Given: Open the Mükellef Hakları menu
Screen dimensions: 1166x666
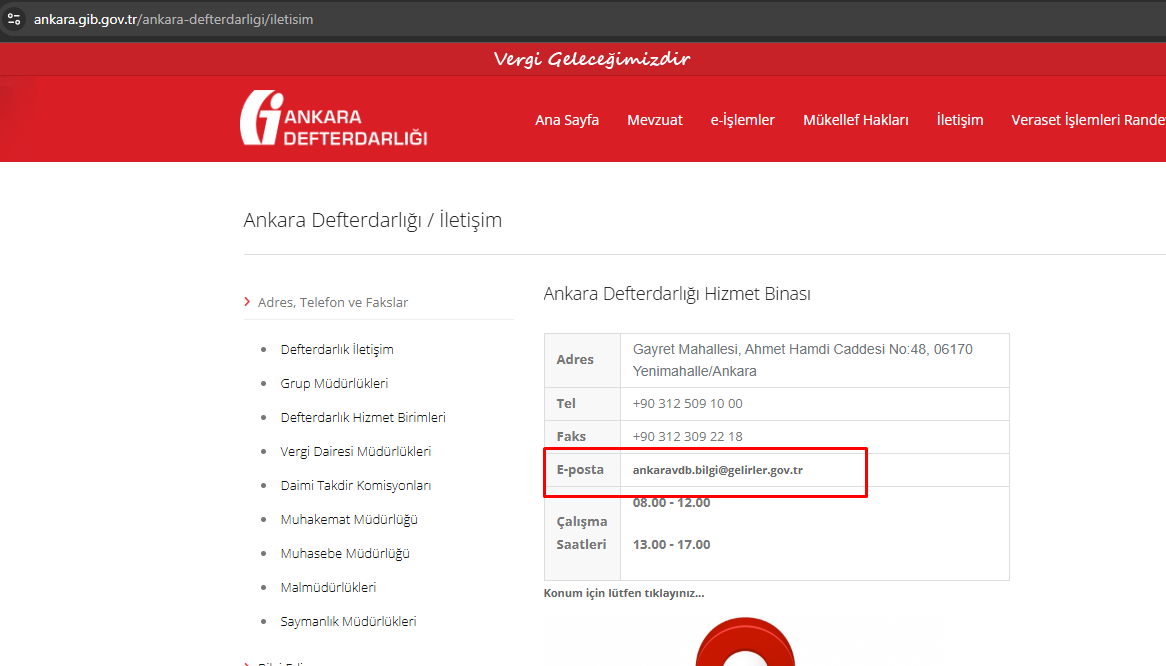Looking at the screenshot, I should 855,120.
